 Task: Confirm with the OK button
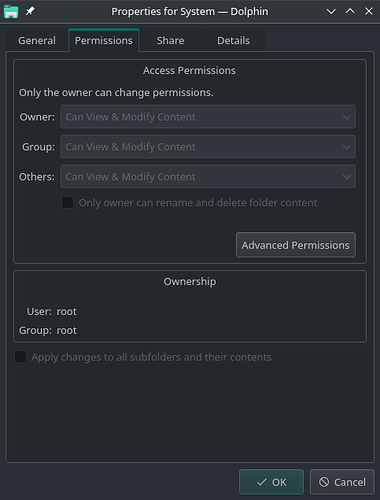click(x=271, y=482)
